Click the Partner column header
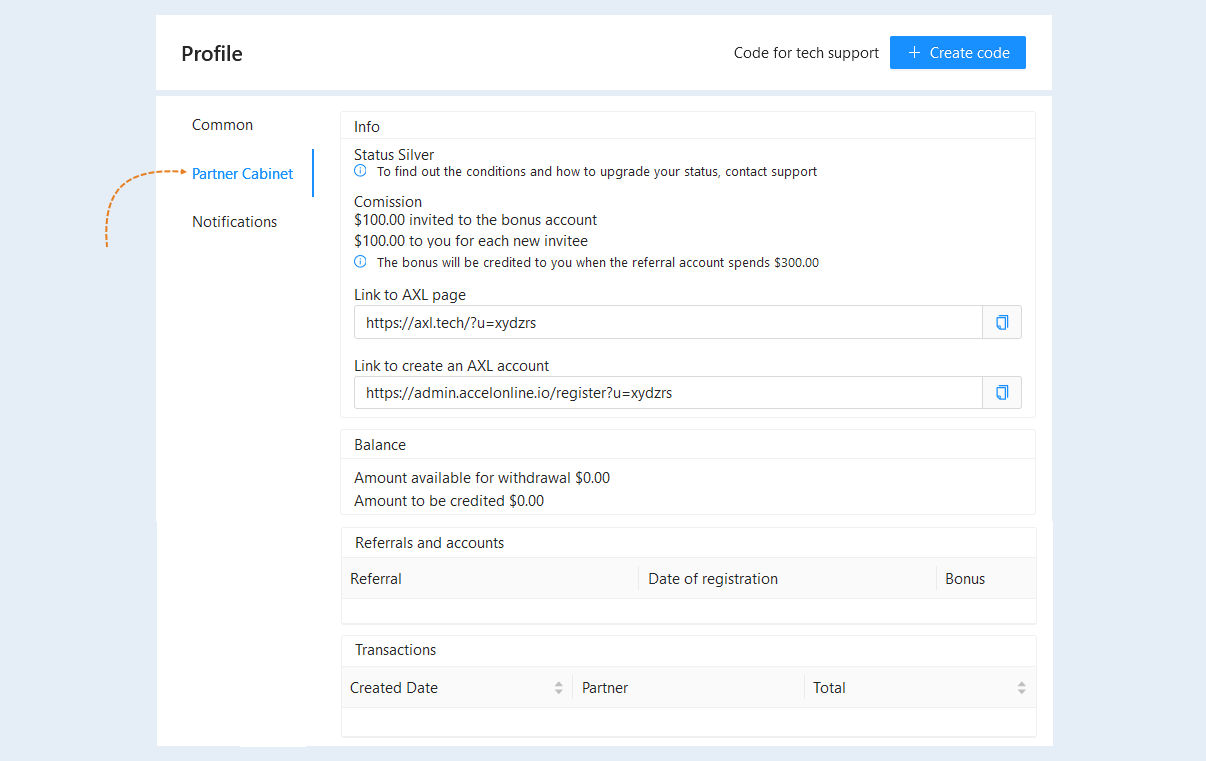The width and height of the screenshot is (1206, 761). pyautogui.click(x=688, y=688)
